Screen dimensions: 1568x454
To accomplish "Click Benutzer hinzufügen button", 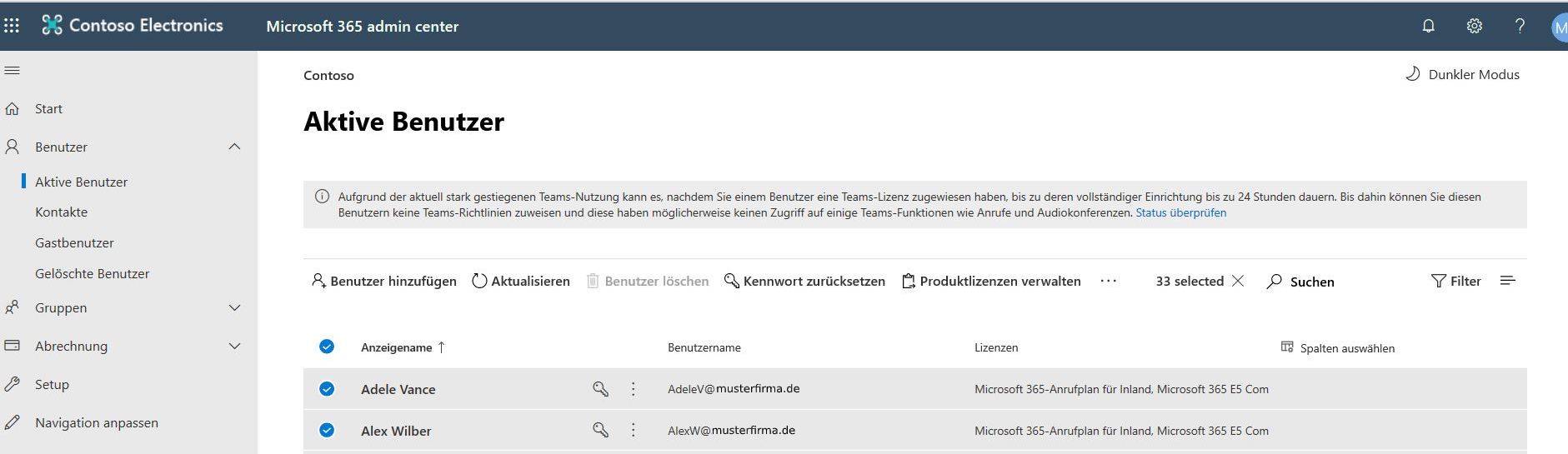I will click(x=384, y=282).
